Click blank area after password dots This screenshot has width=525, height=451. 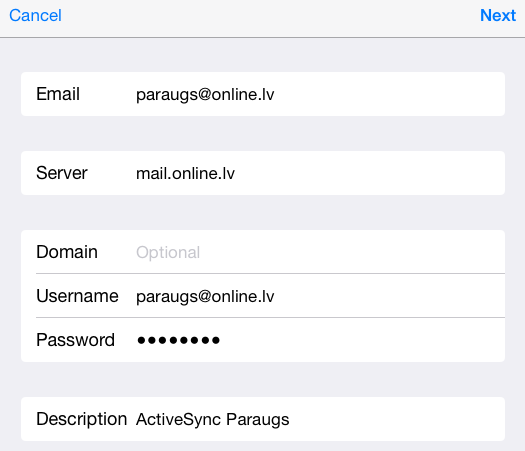pyautogui.click(x=362, y=340)
